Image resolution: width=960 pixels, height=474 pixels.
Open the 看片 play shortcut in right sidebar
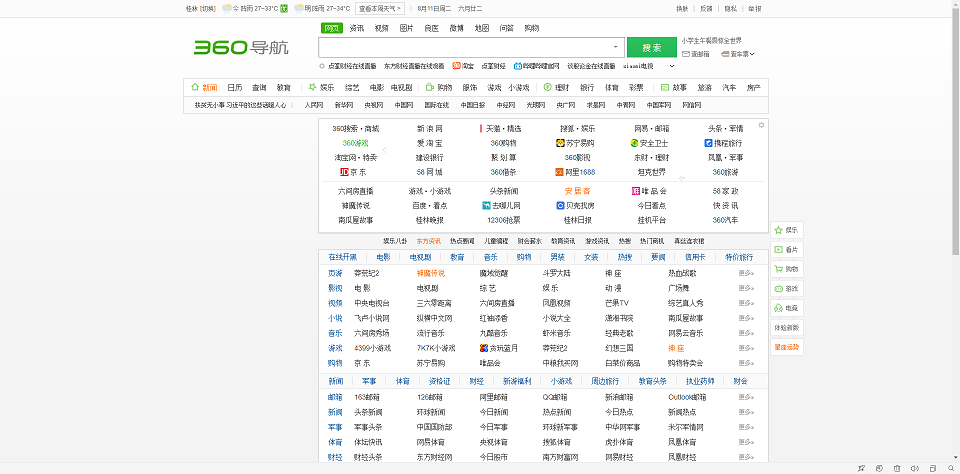click(x=787, y=250)
